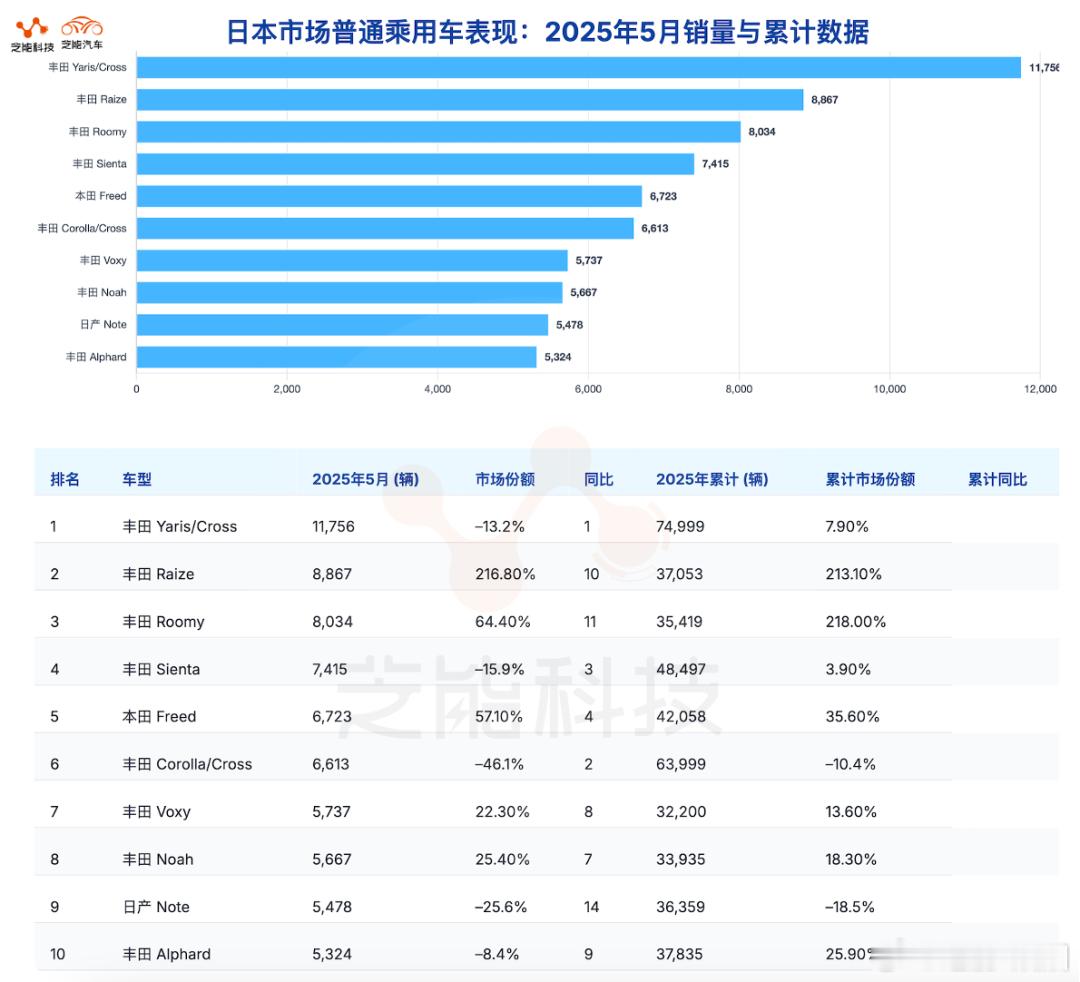
Task: Click the 2025年5月 (辆) column header
Action: coord(366,479)
